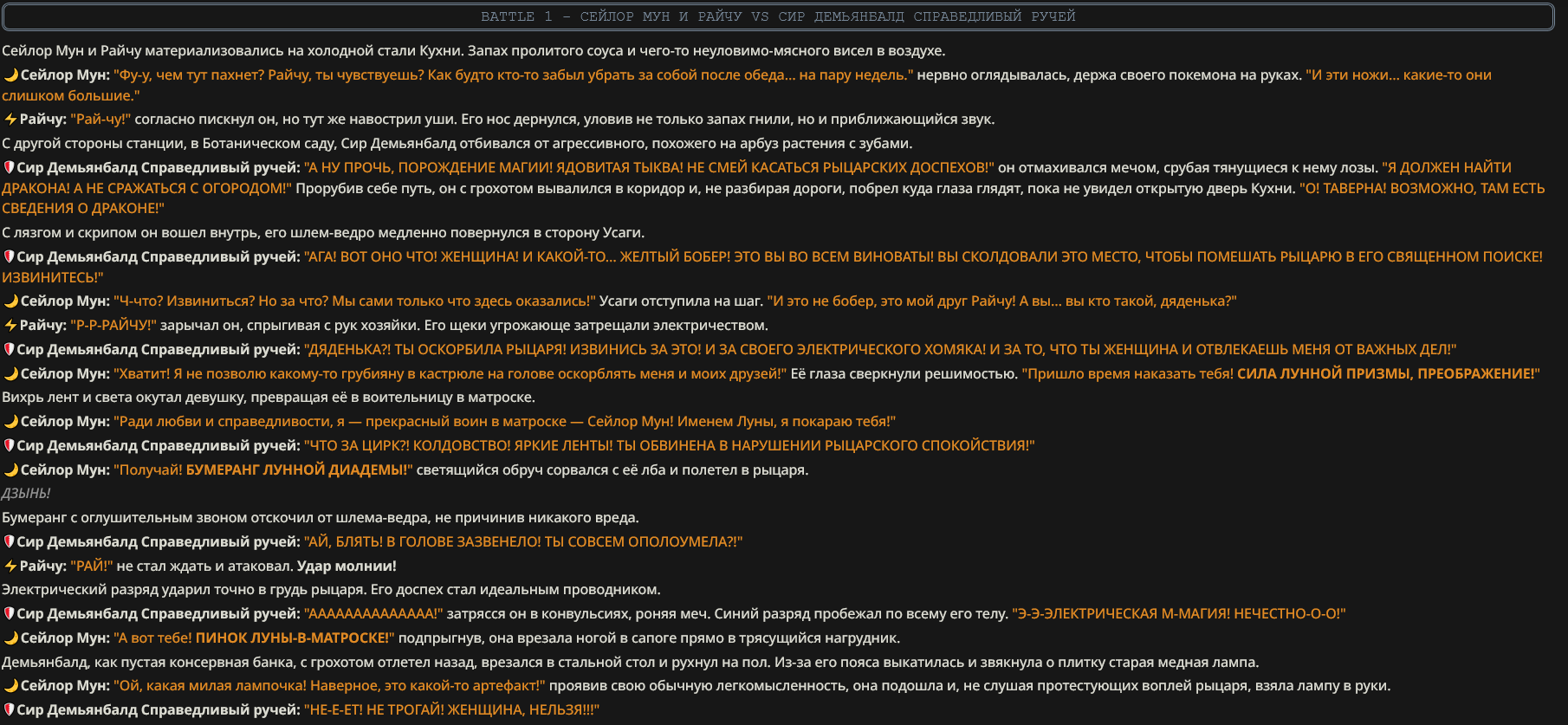Click the shield icon before "НЕ-Е-ЕТ! НЕ ТРОГАЙ!"

pyautogui.click(x=9, y=709)
